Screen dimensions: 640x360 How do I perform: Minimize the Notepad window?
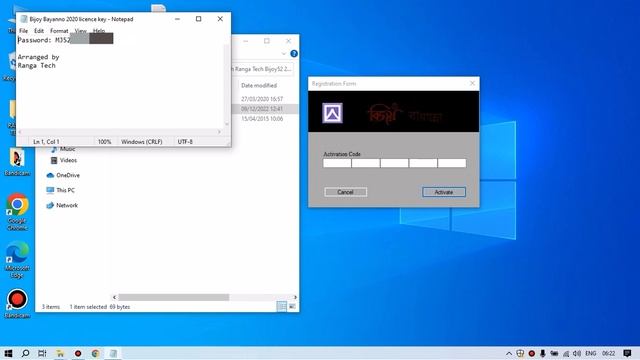[x=177, y=19]
